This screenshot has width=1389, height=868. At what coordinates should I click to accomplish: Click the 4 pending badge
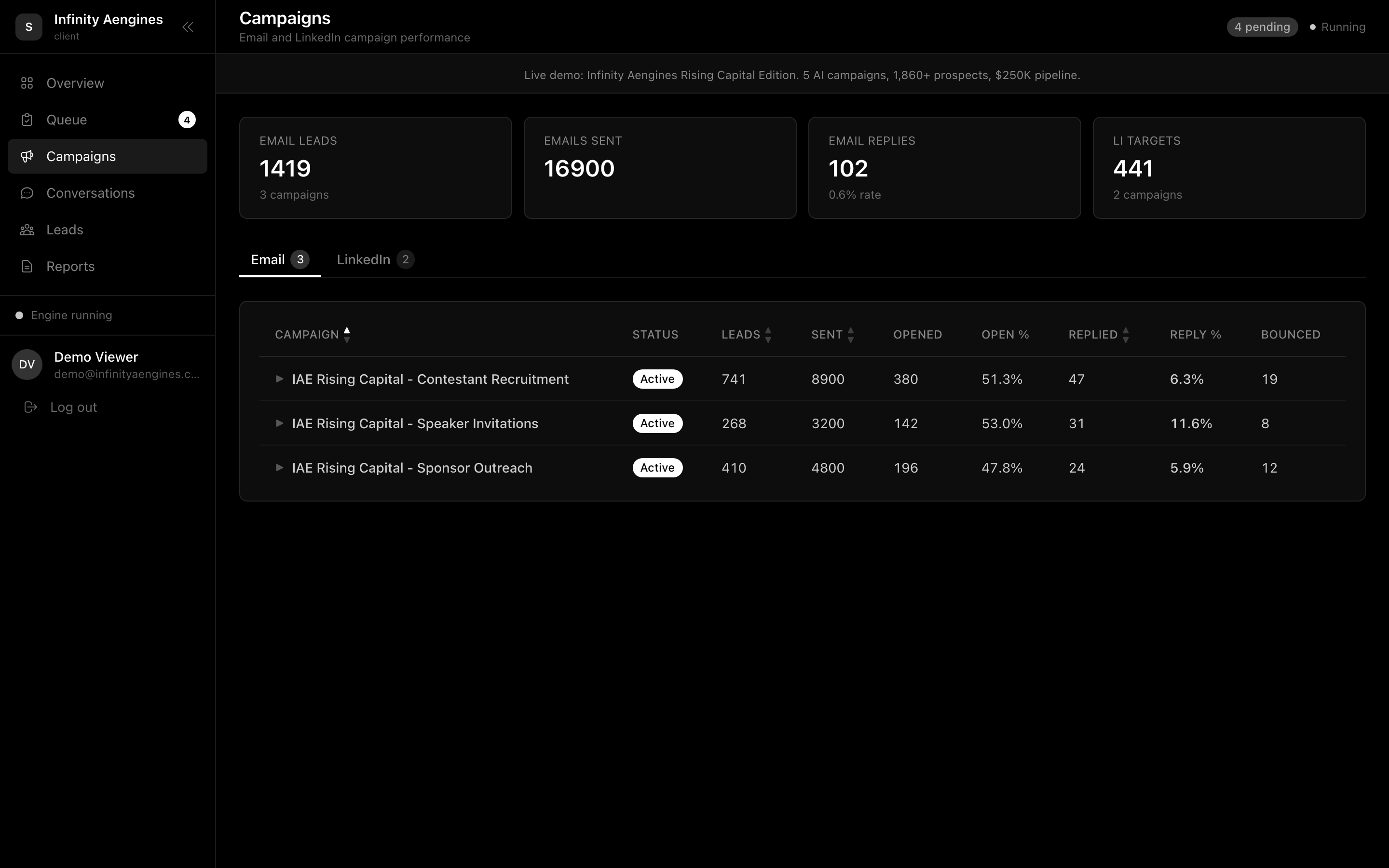[1262, 27]
